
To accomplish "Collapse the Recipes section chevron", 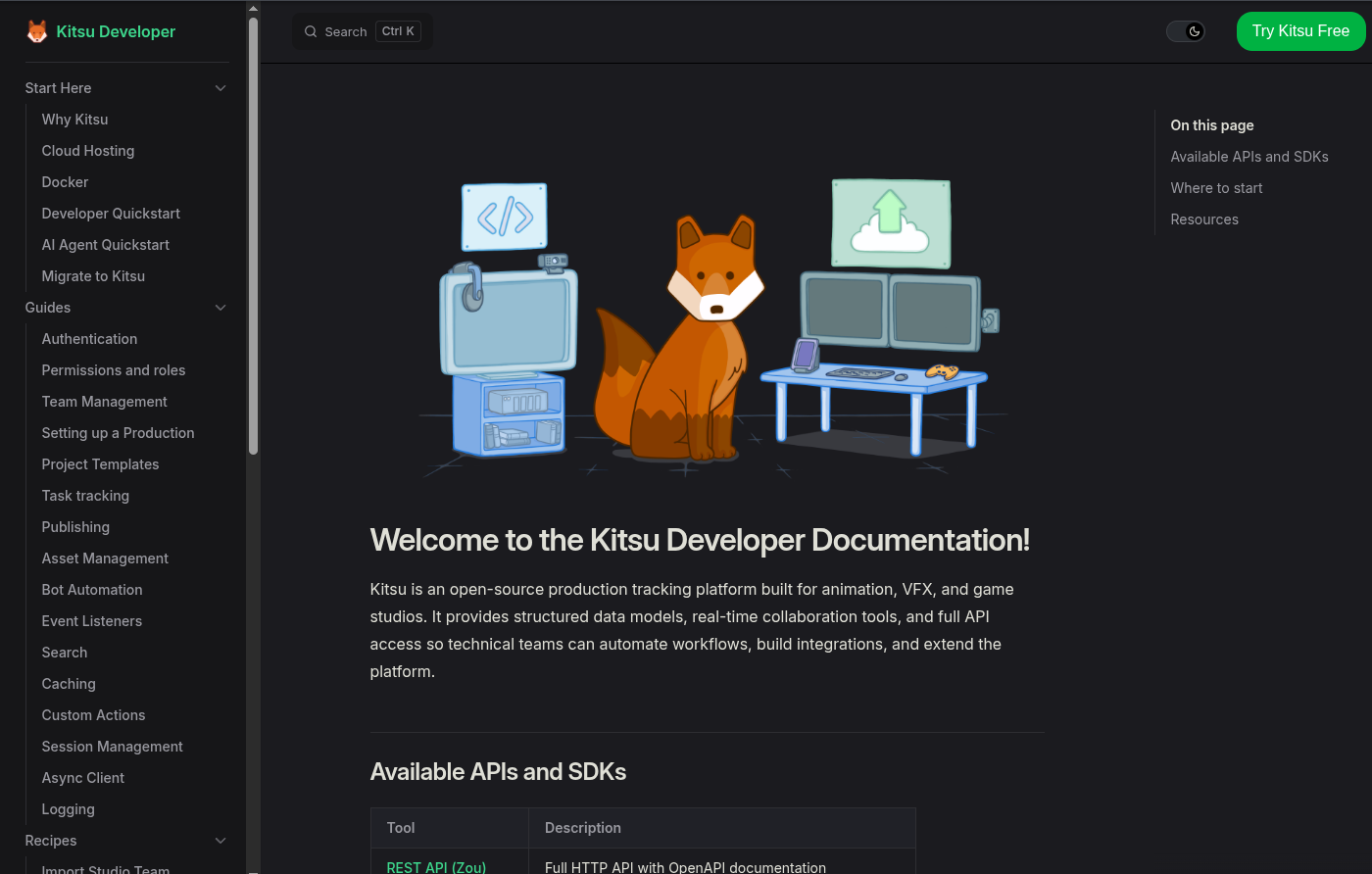I will [220, 841].
